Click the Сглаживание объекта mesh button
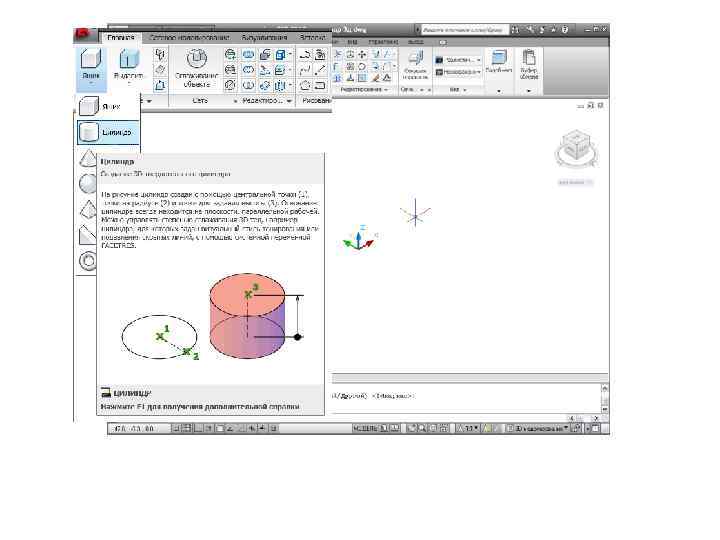The image size is (720, 540). tap(197, 68)
